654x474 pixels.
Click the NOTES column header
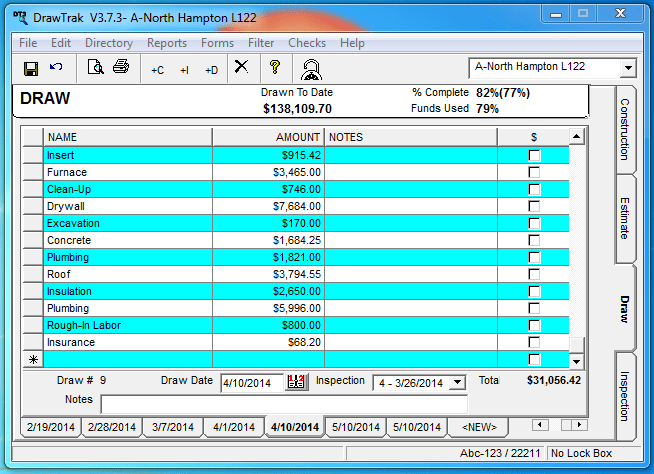tap(411, 137)
